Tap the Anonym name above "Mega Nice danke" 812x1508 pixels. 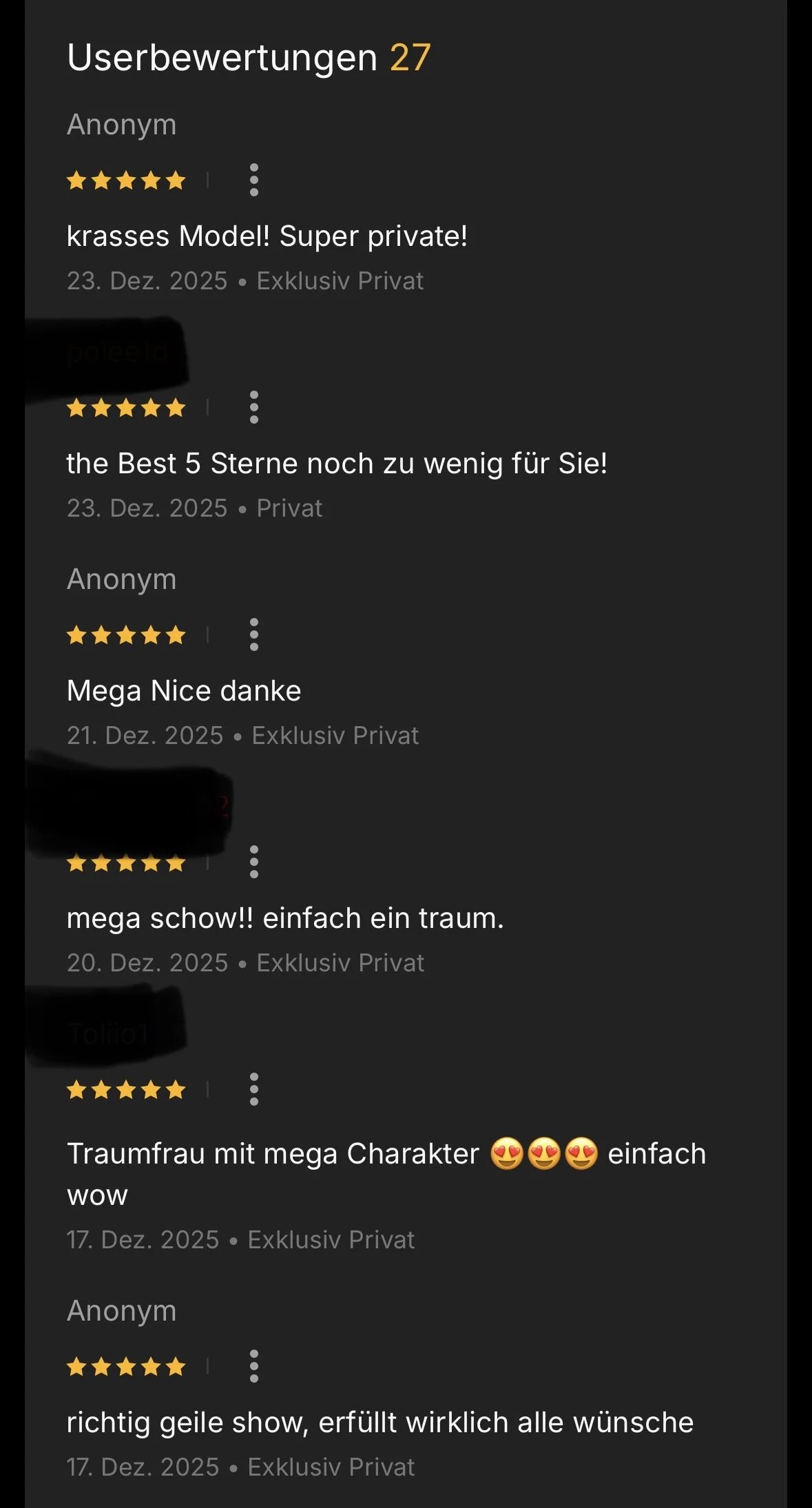[122, 581]
